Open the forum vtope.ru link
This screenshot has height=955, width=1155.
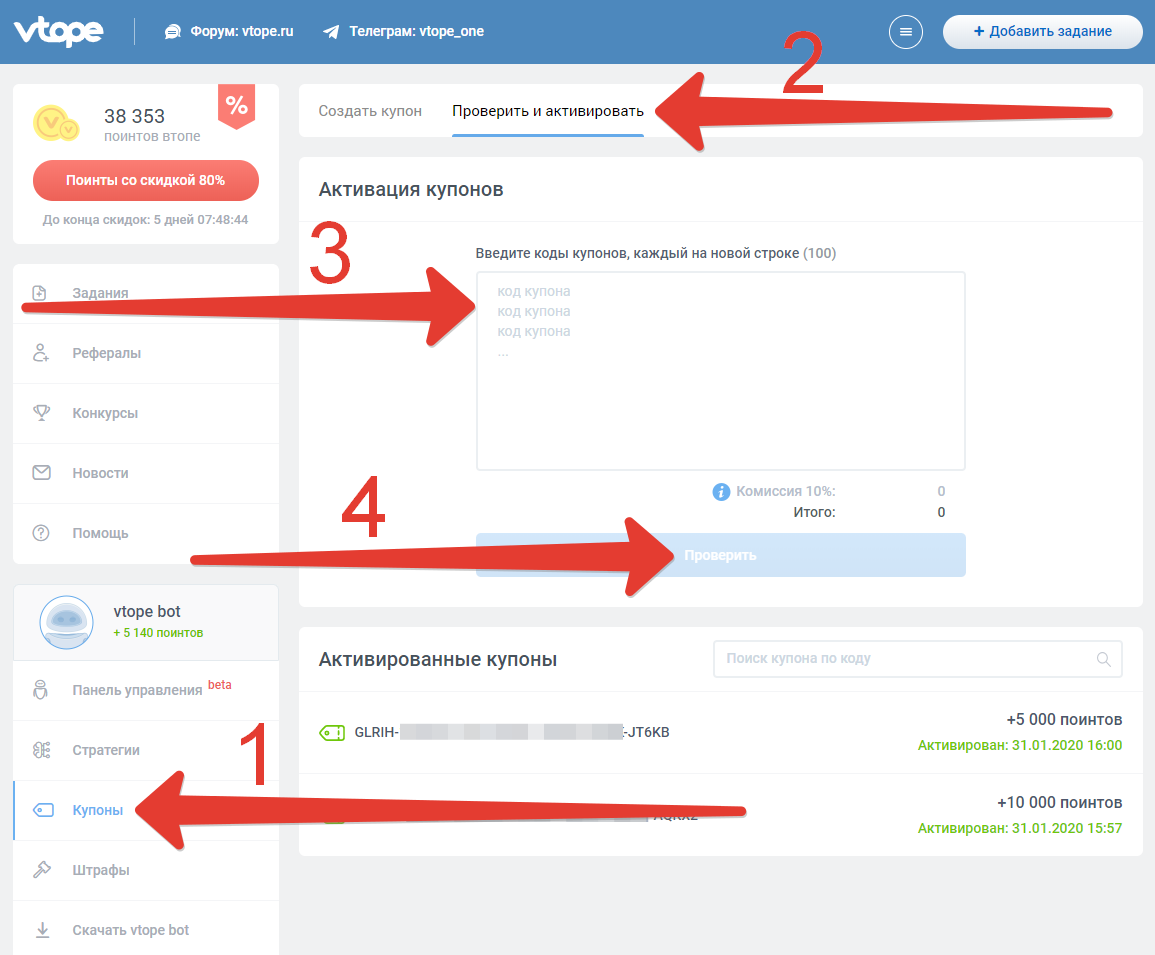(x=229, y=32)
